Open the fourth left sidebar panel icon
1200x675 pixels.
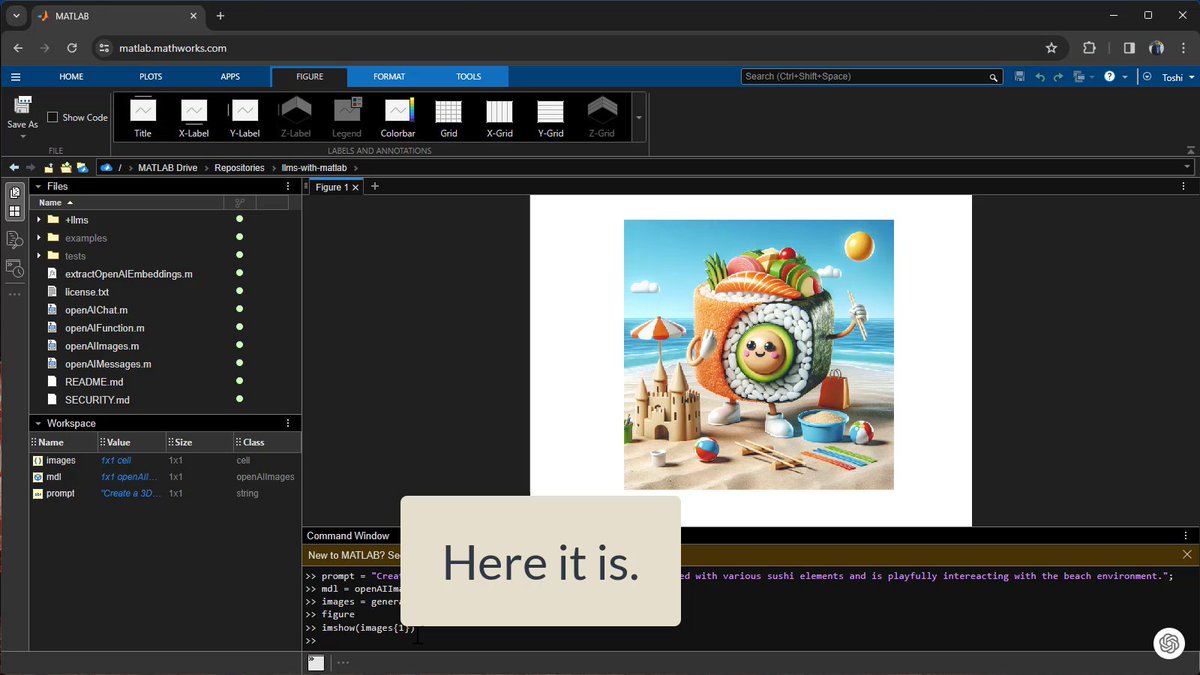15,268
